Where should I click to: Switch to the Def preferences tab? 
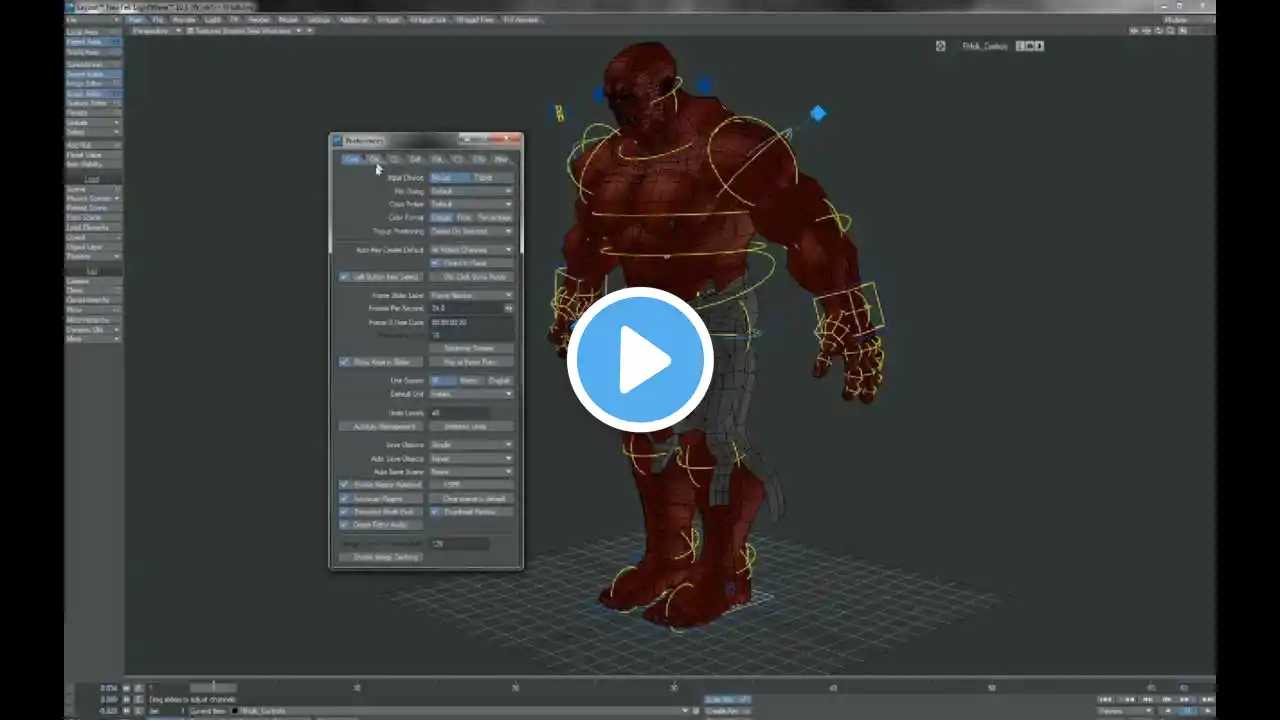click(x=416, y=159)
